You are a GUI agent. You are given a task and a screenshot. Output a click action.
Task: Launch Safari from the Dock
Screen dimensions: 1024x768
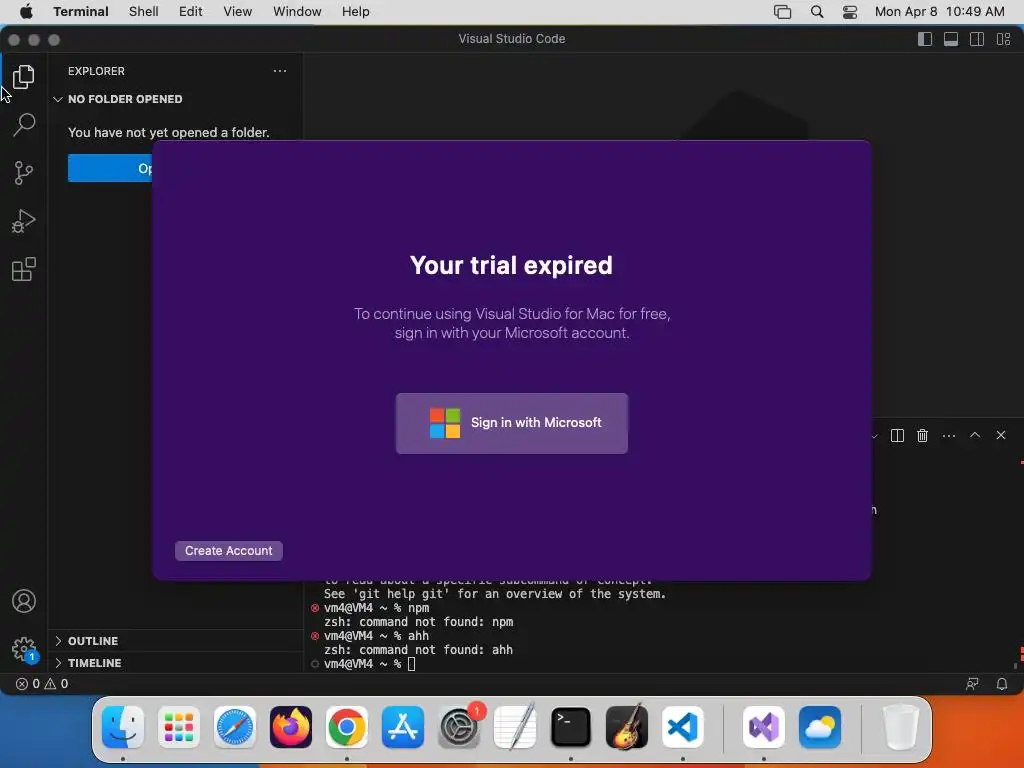coord(235,727)
